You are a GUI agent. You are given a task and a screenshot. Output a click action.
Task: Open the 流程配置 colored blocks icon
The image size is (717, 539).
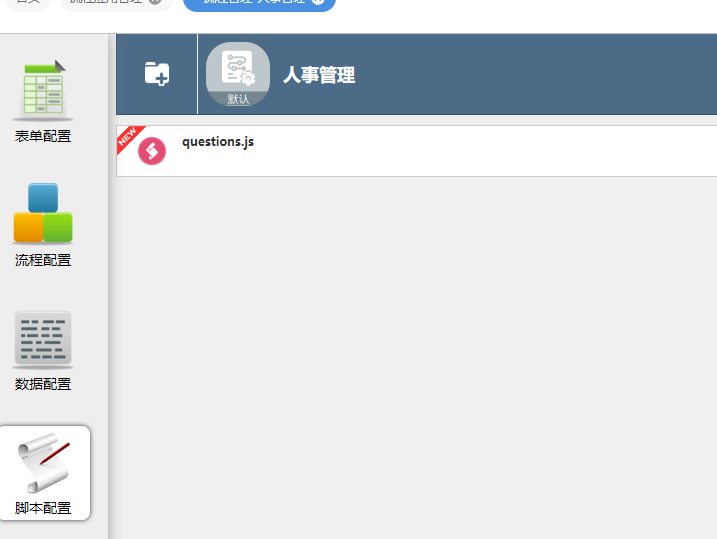click(x=43, y=213)
